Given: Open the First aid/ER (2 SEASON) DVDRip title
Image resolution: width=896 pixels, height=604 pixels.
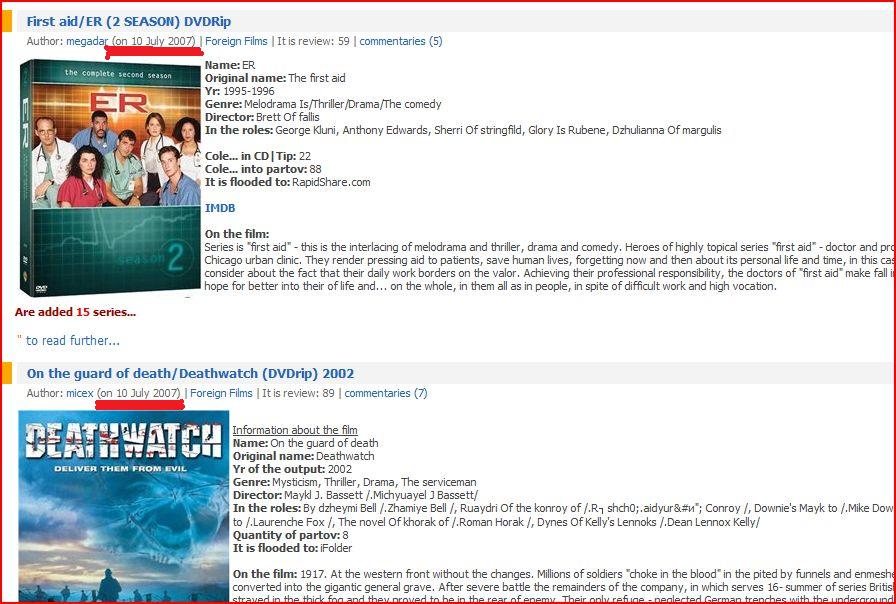Looking at the screenshot, I should tap(129, 22).
